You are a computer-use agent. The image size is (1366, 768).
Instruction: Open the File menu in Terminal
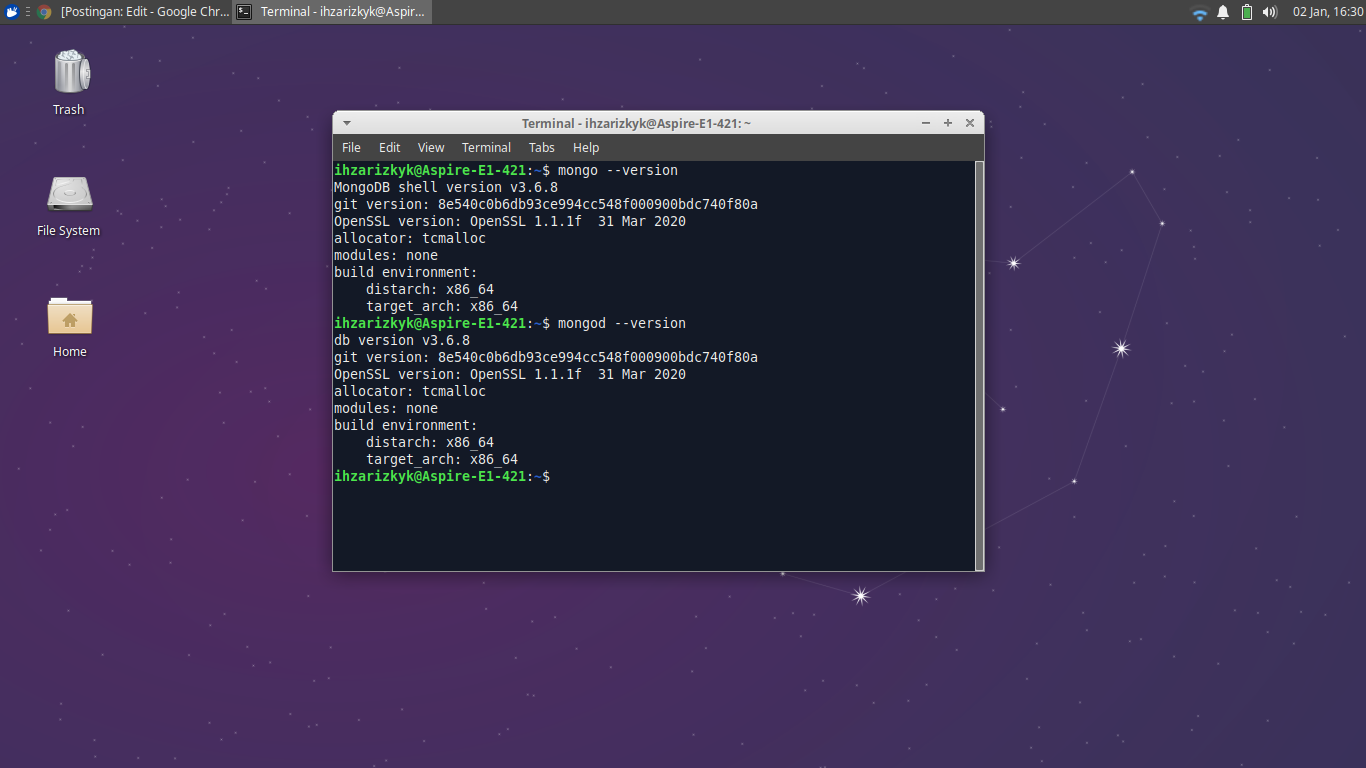(x=351, y=147)
